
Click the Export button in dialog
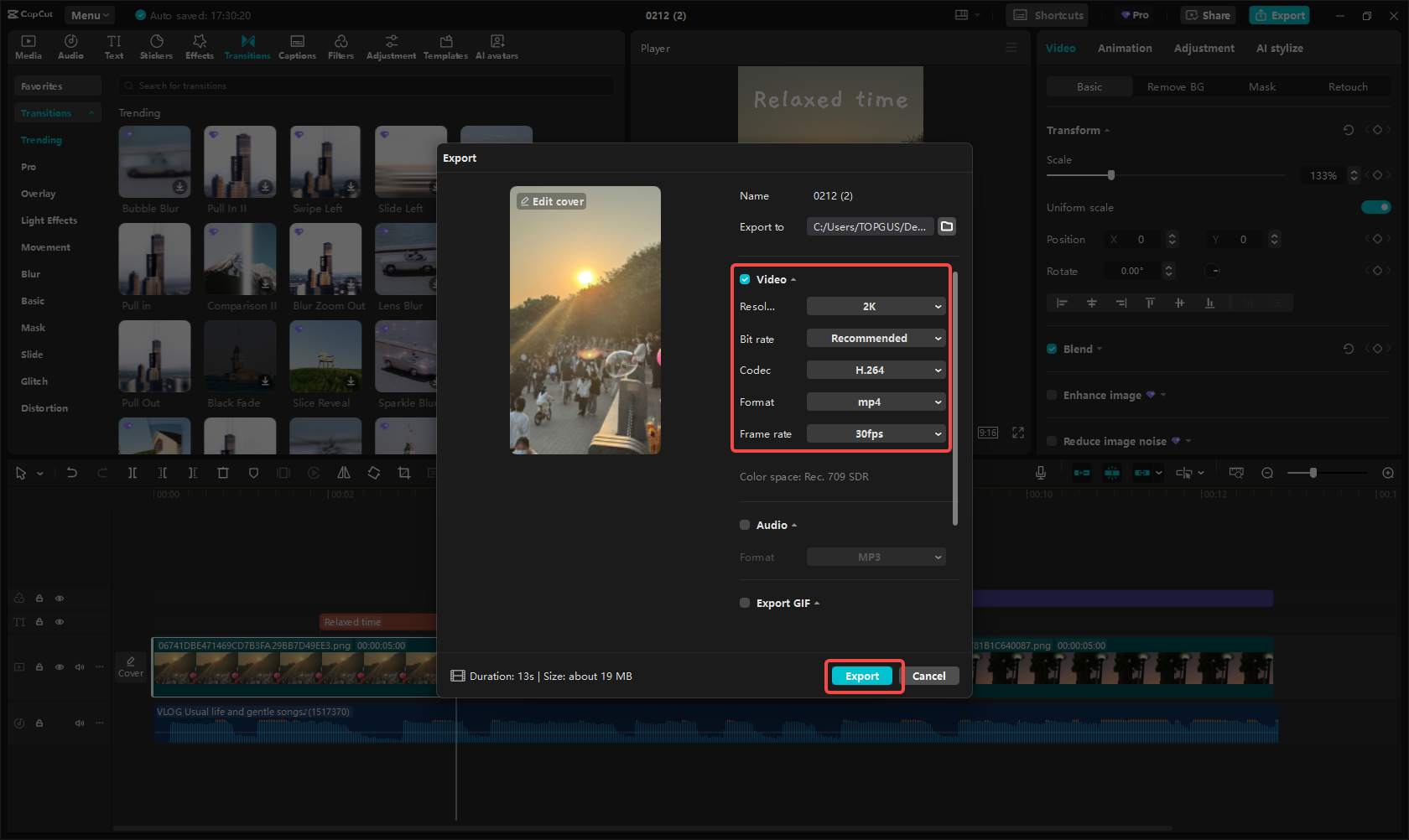862,677
